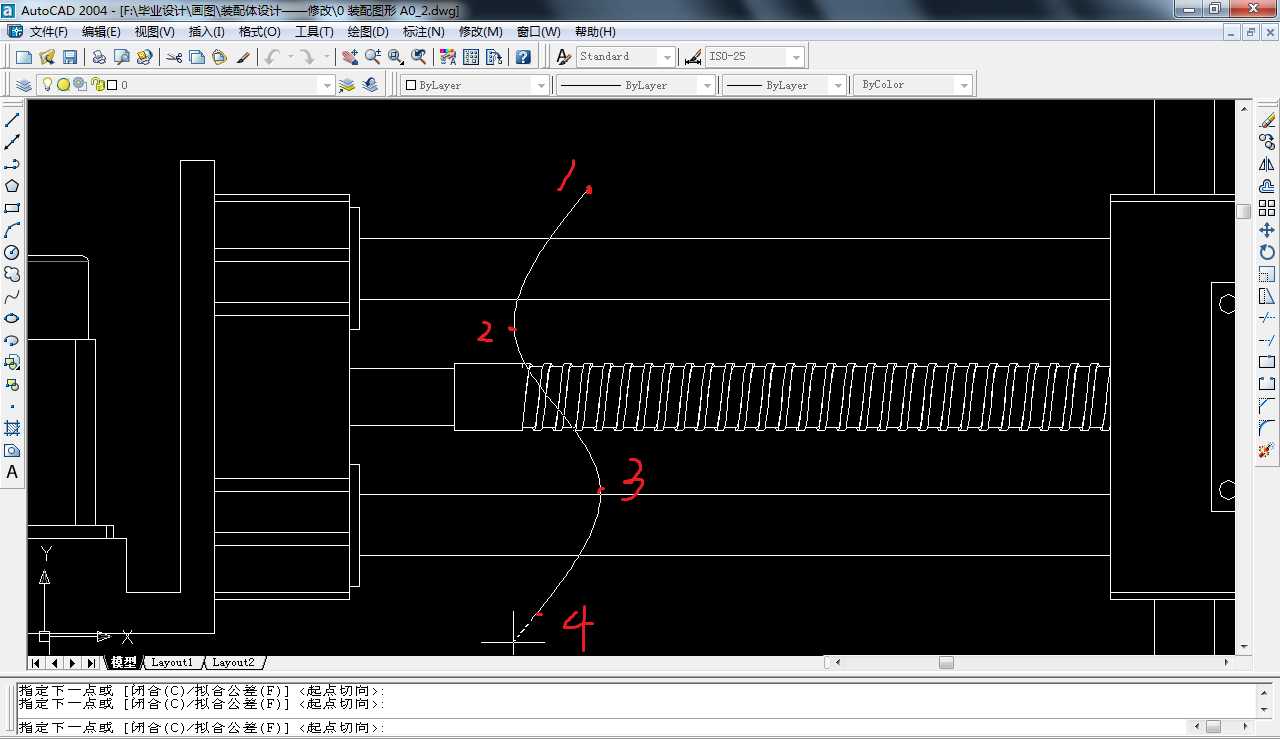This screenshot has width=1280, height=740.
Task: Click the Paste clipboard icon
Action: point(220,57)
